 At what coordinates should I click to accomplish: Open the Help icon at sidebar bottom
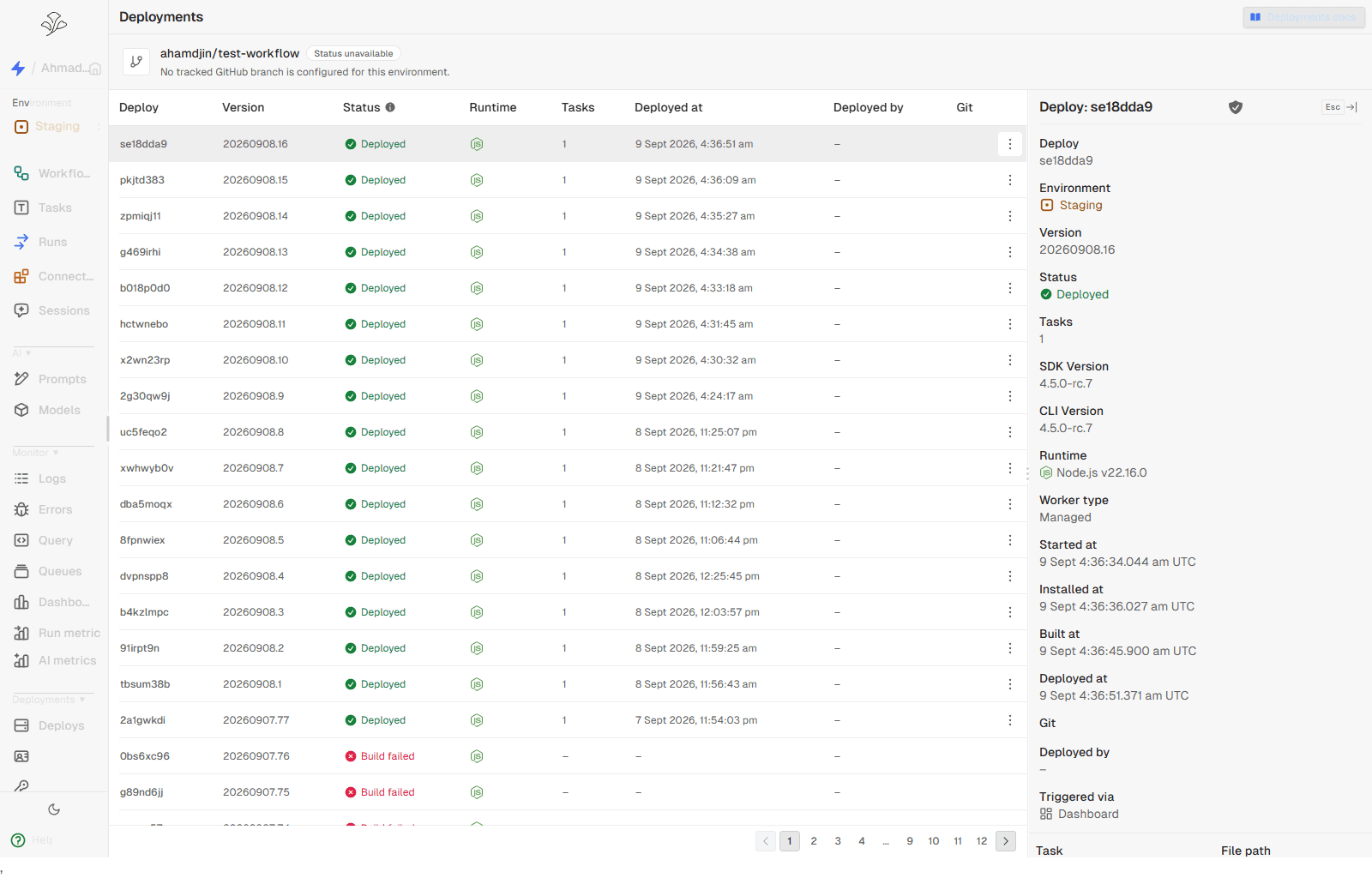coord(18,840)
